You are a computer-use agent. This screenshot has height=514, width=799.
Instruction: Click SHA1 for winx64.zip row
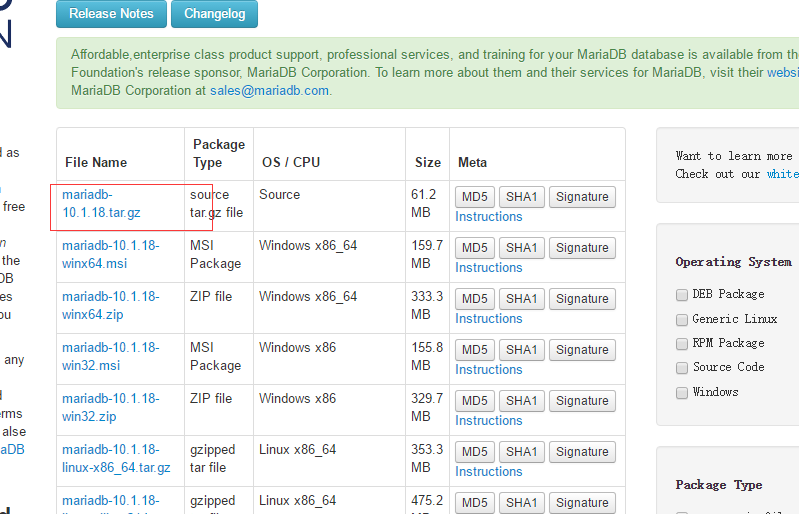pyautogui.click(x=521, y=299)
